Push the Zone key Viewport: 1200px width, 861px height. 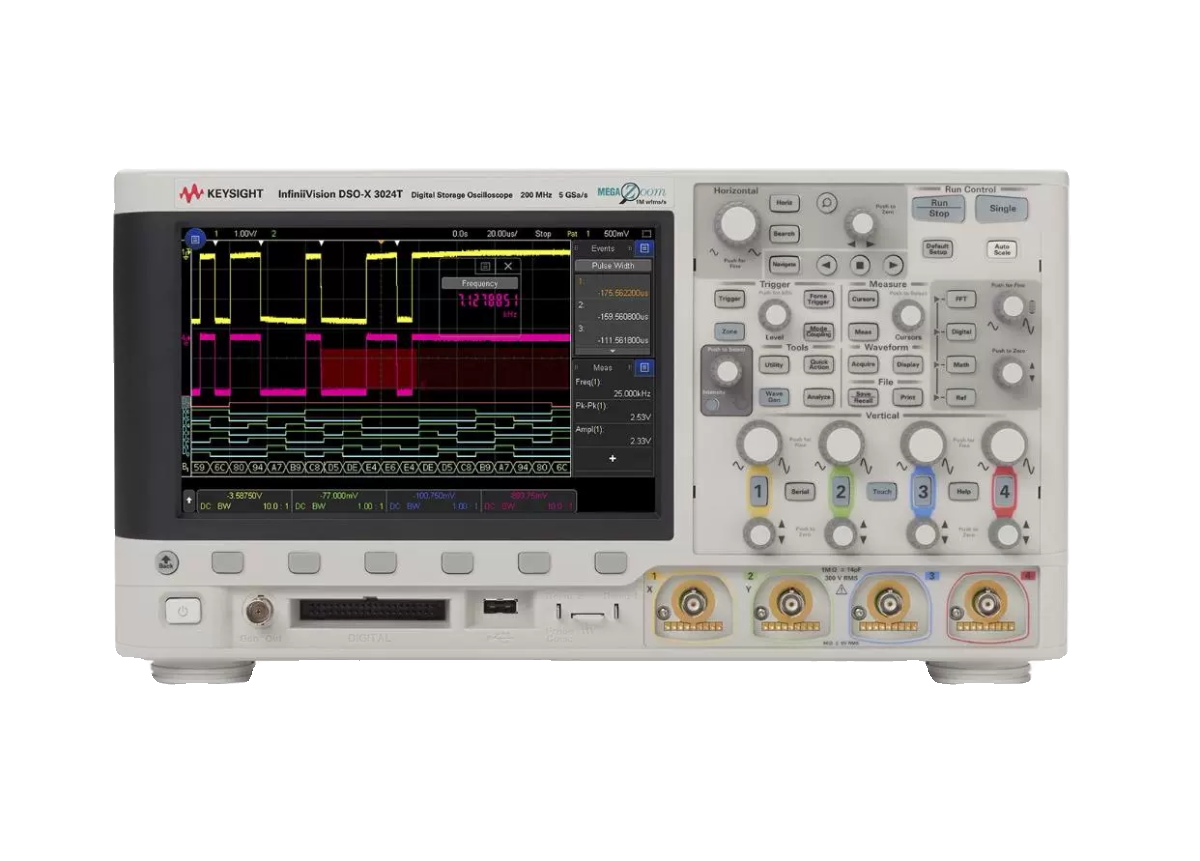pos(729,331)
